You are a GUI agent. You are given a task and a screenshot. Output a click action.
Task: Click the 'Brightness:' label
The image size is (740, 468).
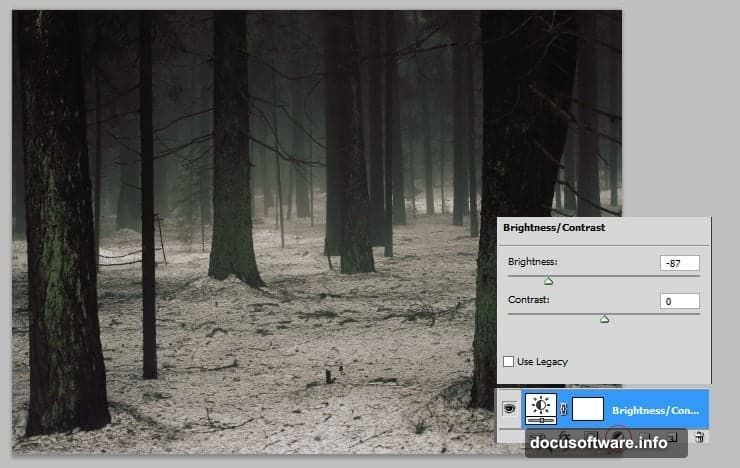pyautogui.click(x=533, y=261)
